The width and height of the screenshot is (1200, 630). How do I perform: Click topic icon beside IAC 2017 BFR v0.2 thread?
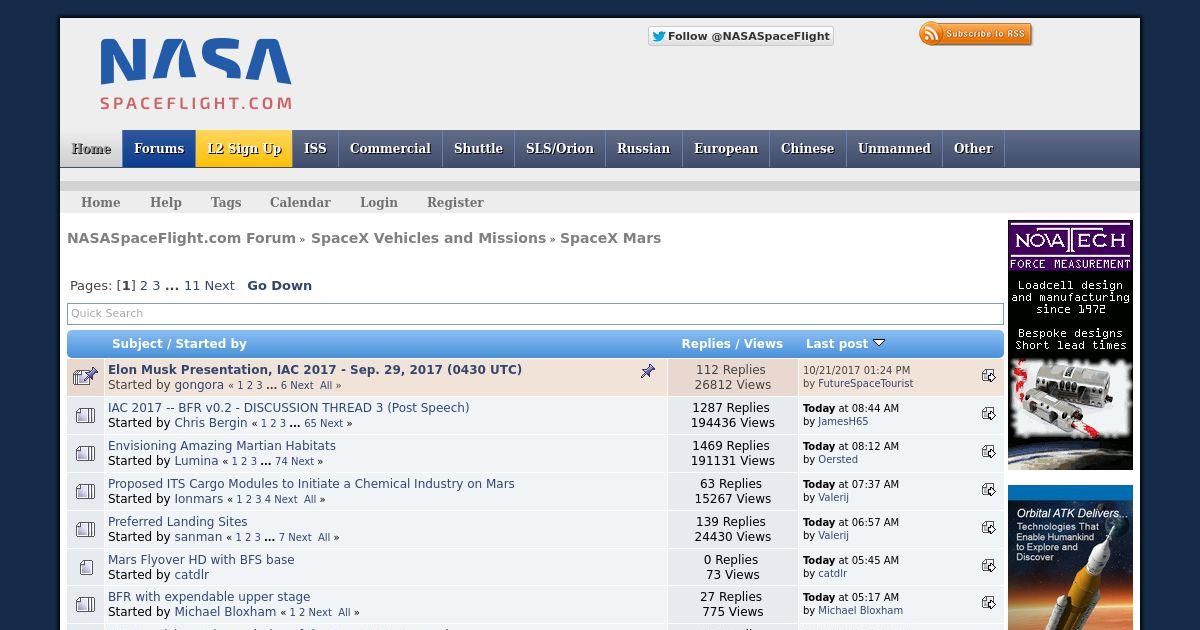click(x=85, y=415)
